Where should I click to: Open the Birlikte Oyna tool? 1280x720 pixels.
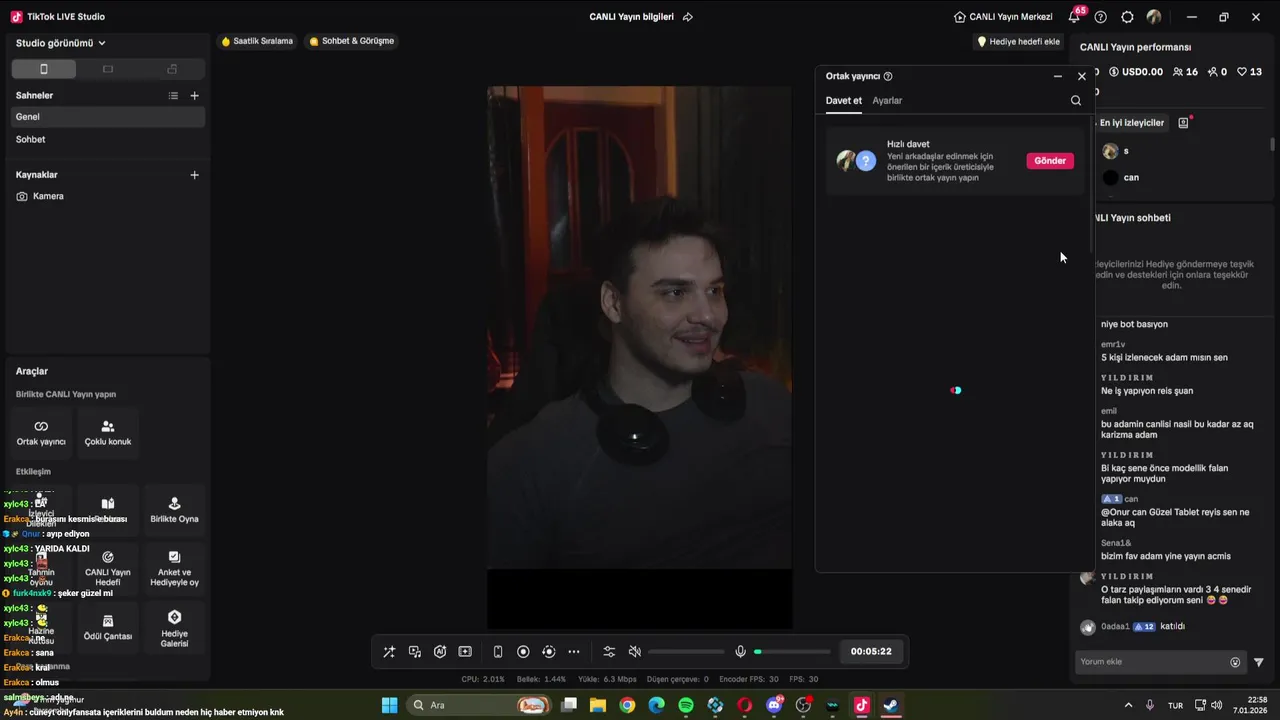174,509
